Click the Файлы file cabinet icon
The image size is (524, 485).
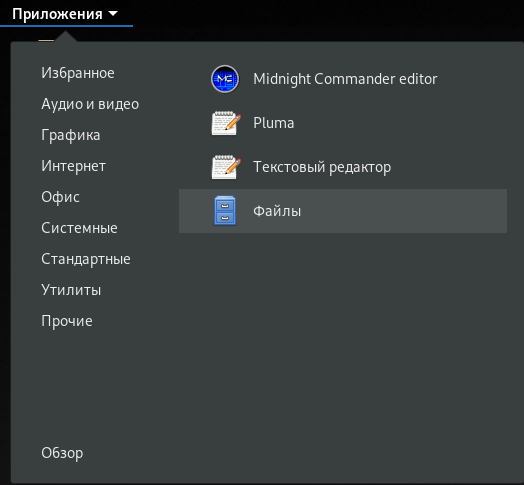pos(225,211)
